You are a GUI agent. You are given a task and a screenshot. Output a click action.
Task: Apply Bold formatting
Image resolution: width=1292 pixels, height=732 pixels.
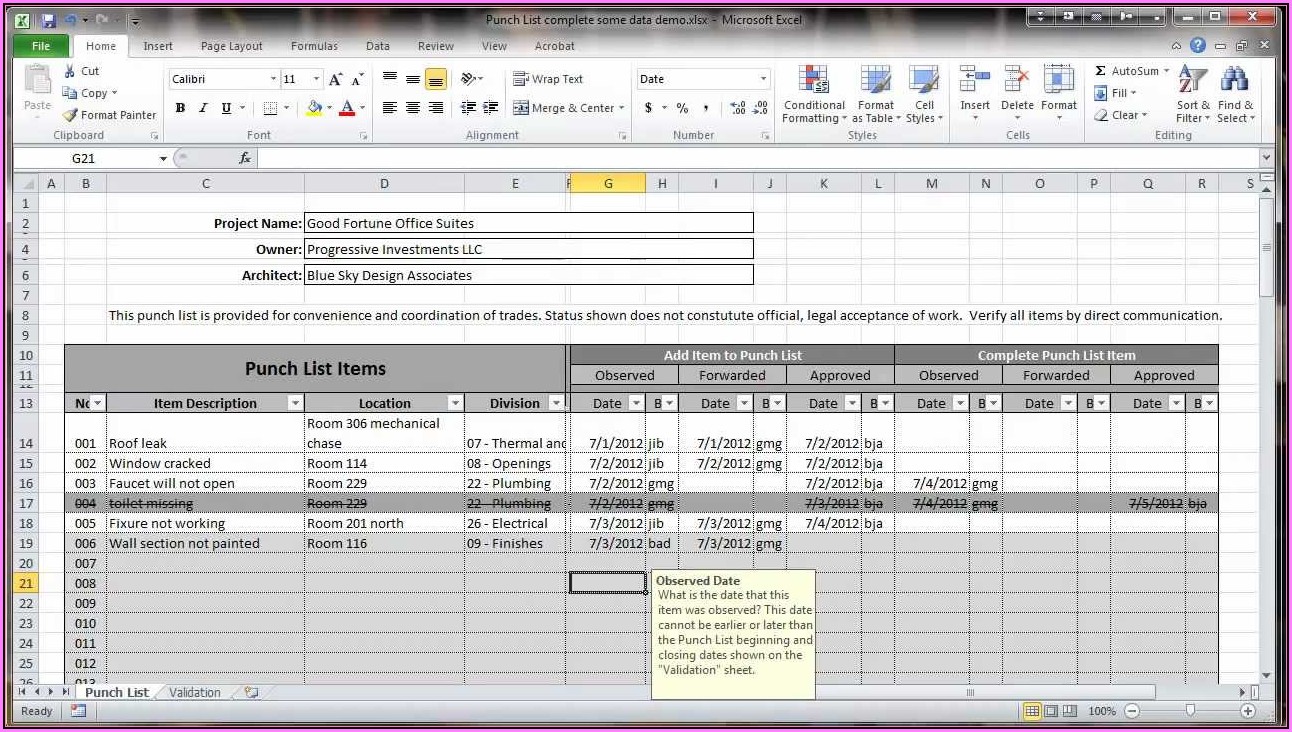tap(180, 108)
